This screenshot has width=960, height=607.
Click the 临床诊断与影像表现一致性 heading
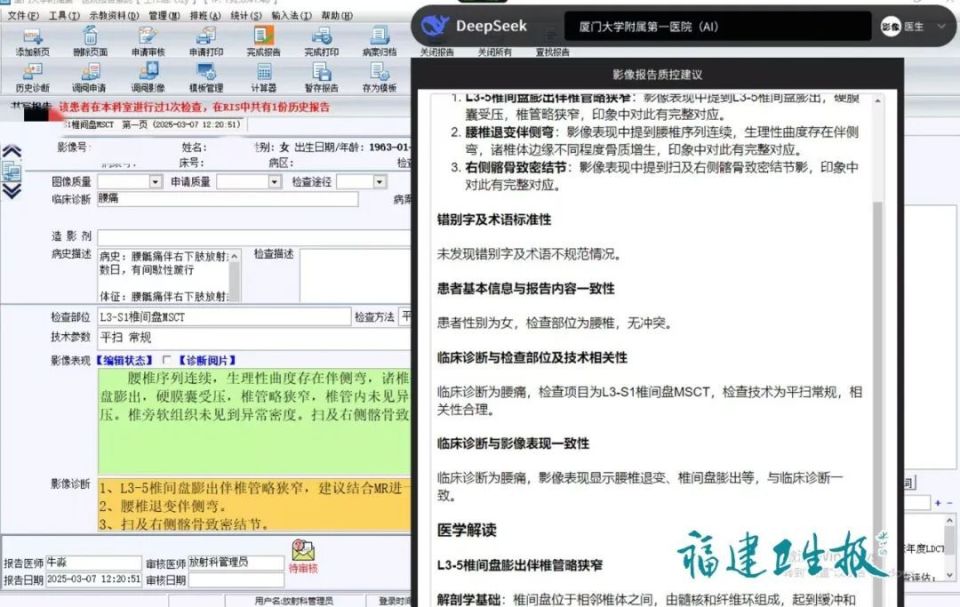click(x=513, y=443)
